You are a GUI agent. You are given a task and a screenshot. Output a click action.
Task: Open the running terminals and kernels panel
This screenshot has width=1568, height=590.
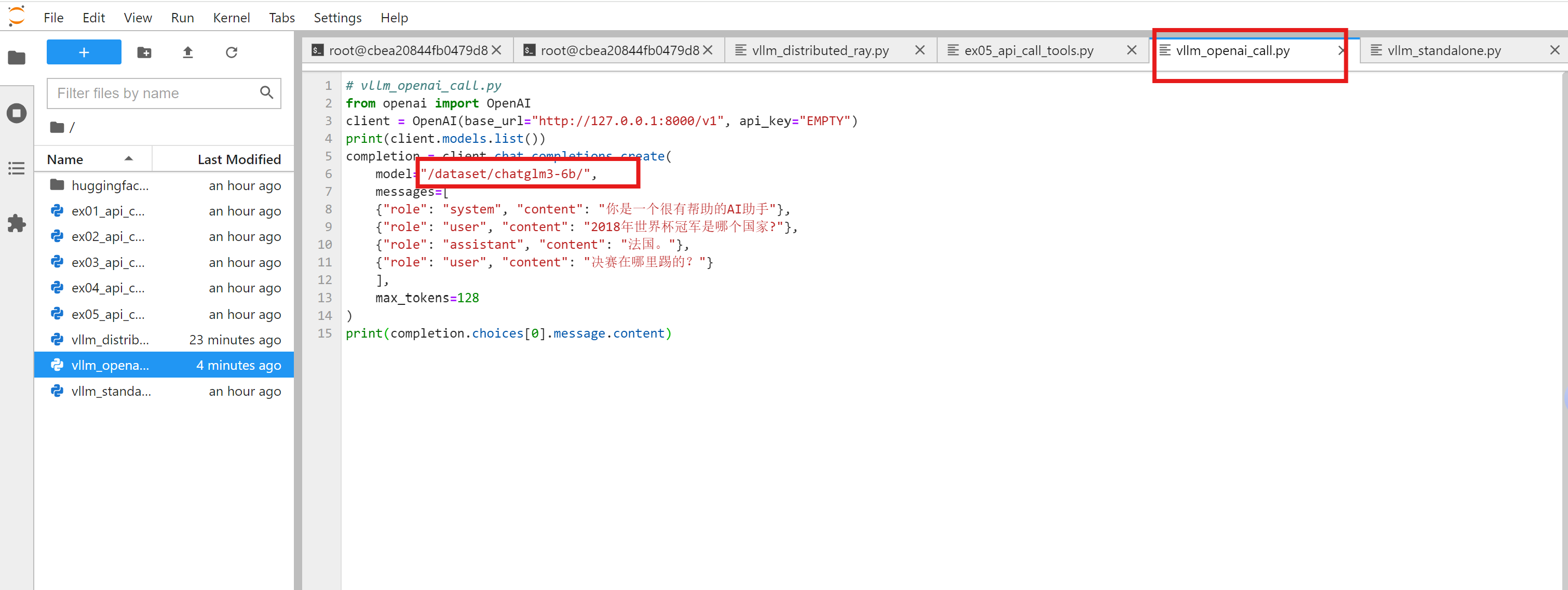pos(17,113)
